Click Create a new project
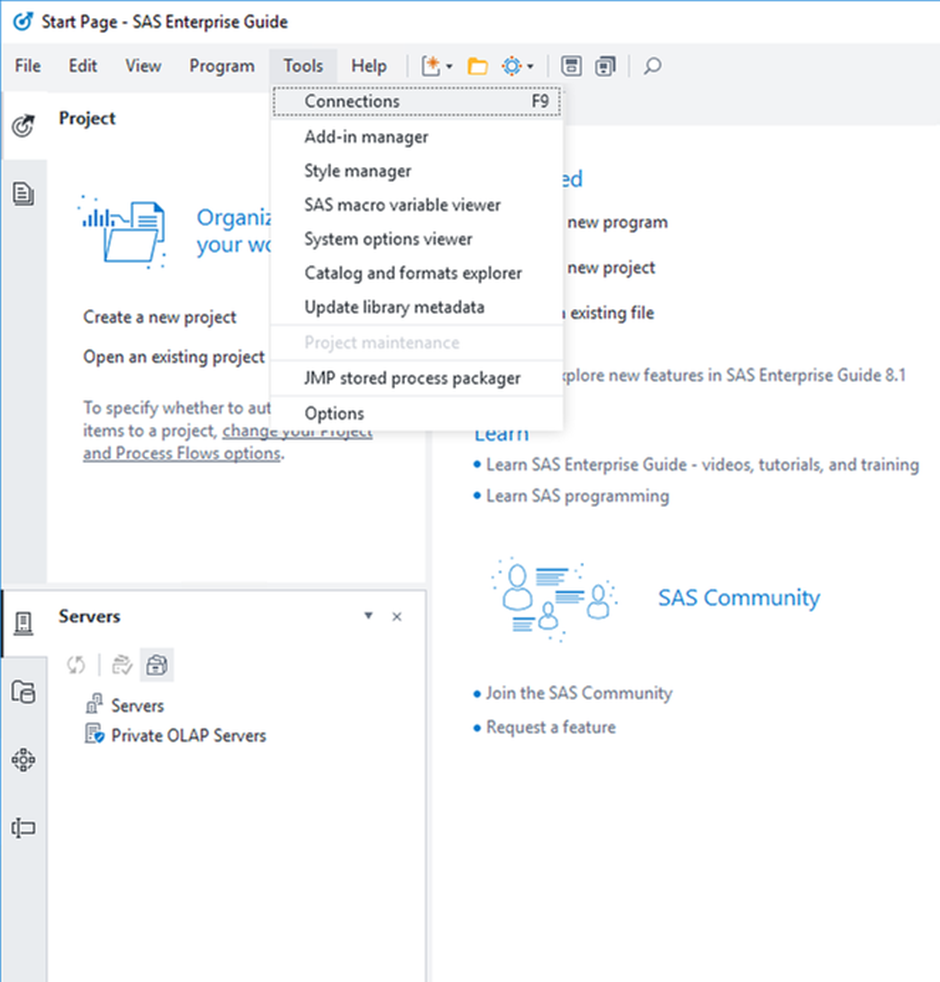Viewport: 940px width, 982px height. click(x=160, y=317)
